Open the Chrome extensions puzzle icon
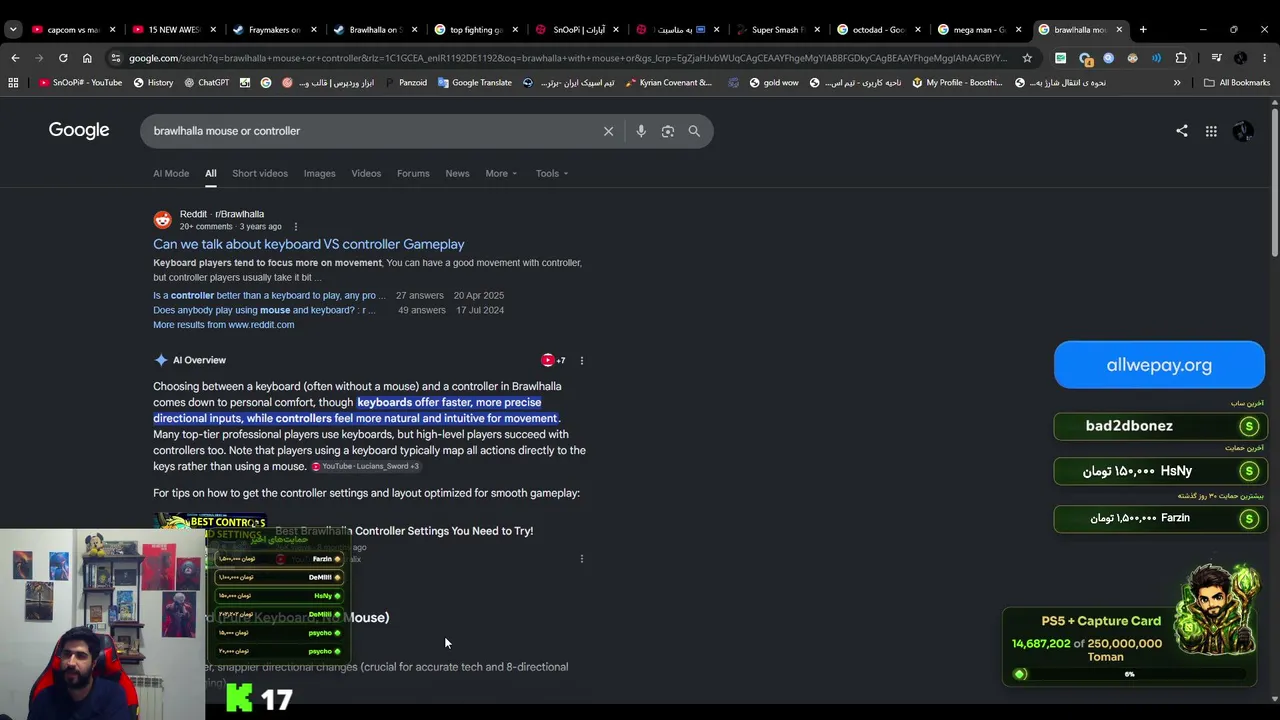 coord(1181,58)
